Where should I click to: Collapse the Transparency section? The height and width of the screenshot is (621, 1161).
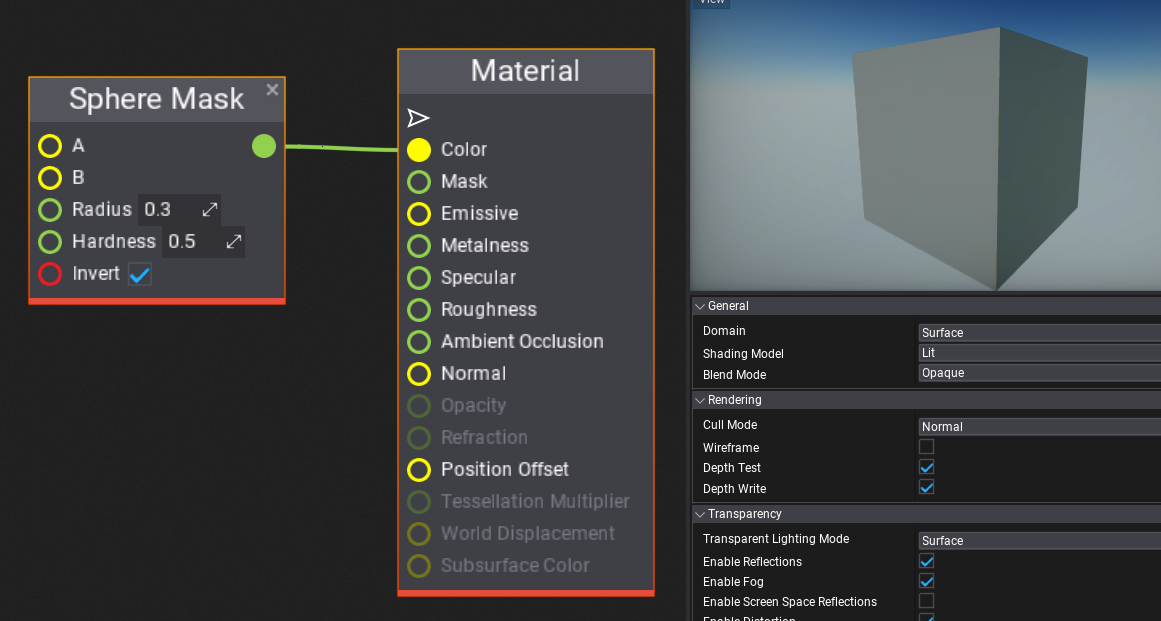pos(700,514)
